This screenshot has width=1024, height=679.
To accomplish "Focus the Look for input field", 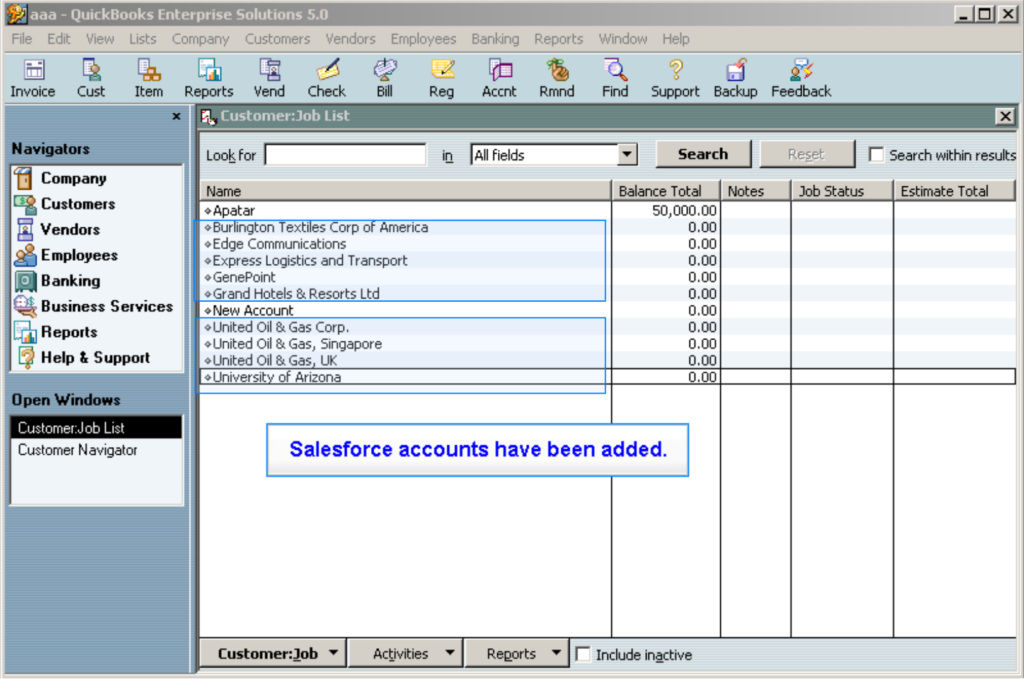I will click(x=345, y=155).
